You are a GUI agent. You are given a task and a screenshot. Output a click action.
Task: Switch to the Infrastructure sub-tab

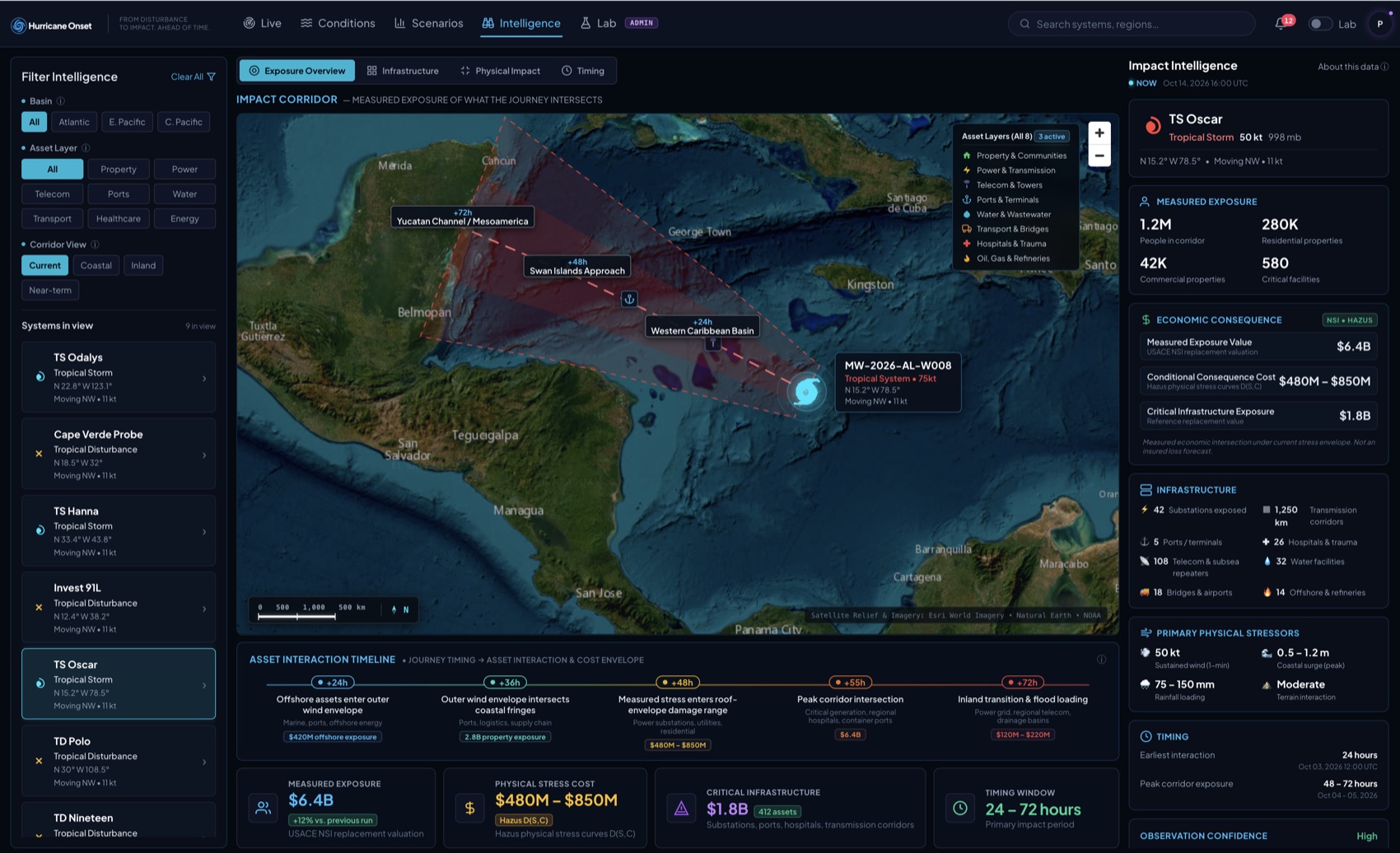tap(403, 71)
